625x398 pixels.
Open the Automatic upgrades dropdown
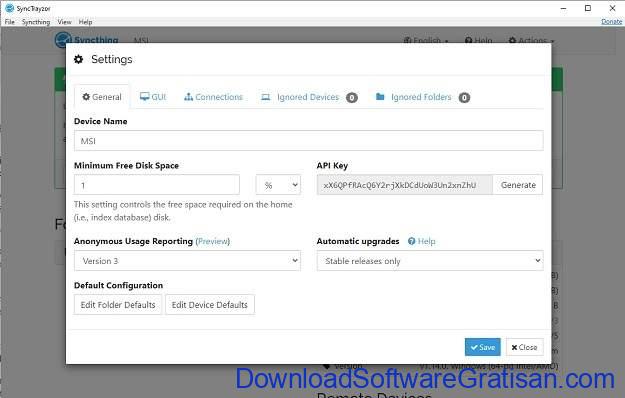pyautogui.click(x=430, y=261)
